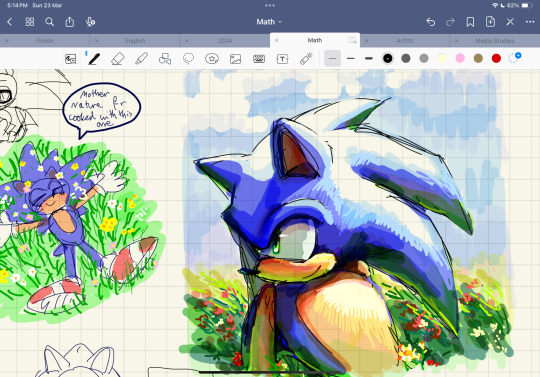Pick the dark gray pen color

pyautogui.click(x=406, y=59)
